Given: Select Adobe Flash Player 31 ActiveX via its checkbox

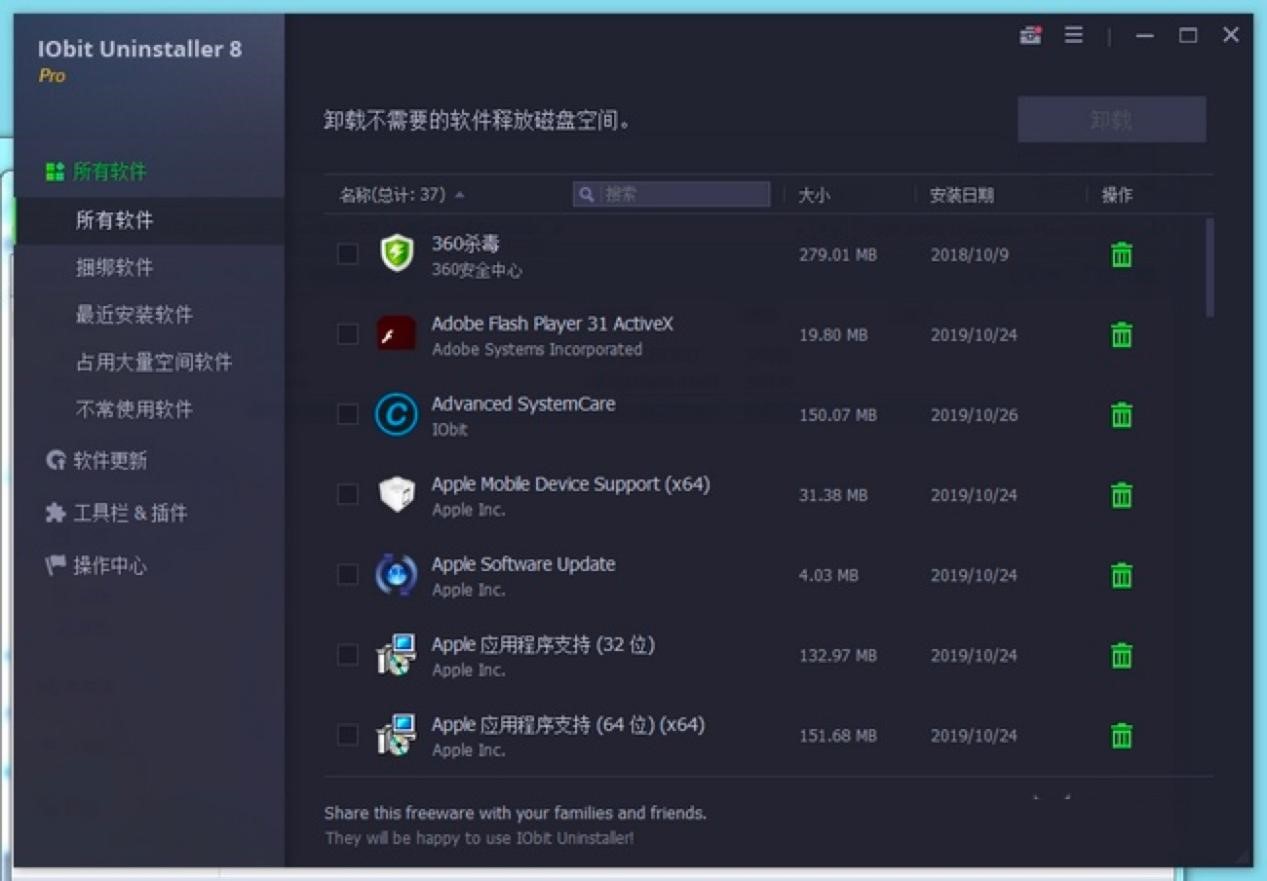Looking at the screenshot, I should (x=348, y=334).
